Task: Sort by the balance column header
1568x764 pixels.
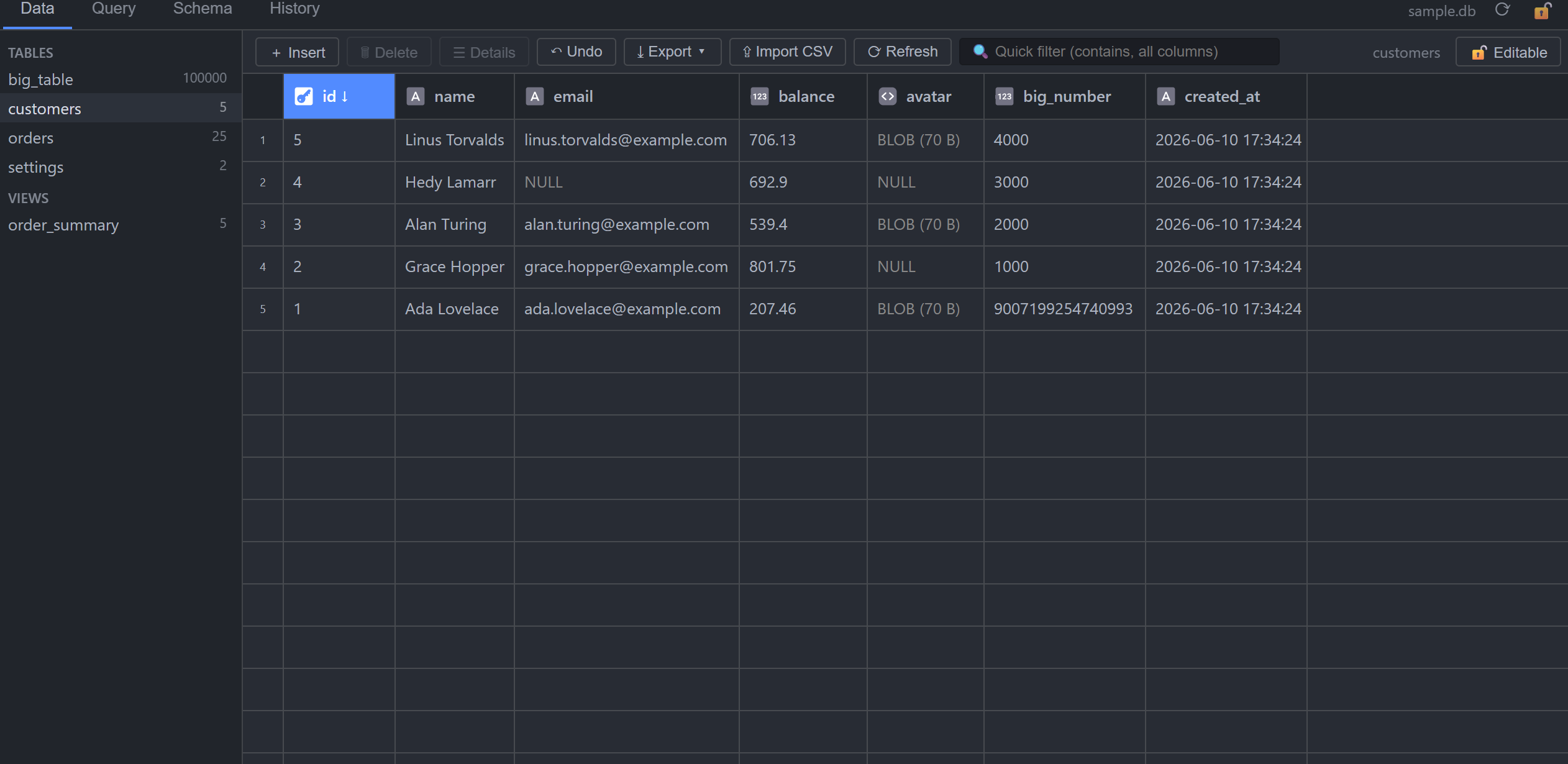Action: point(803,96)
